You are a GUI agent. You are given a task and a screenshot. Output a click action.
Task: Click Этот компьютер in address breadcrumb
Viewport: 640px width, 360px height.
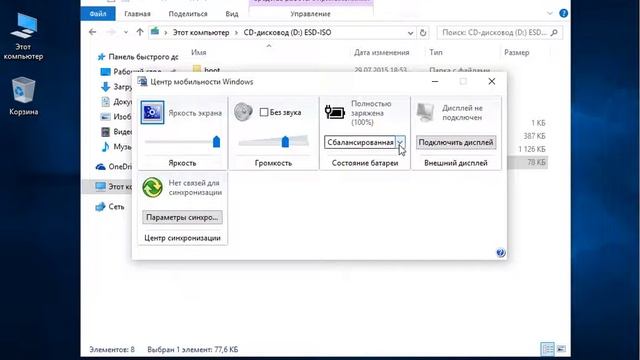tap(201, 33)
